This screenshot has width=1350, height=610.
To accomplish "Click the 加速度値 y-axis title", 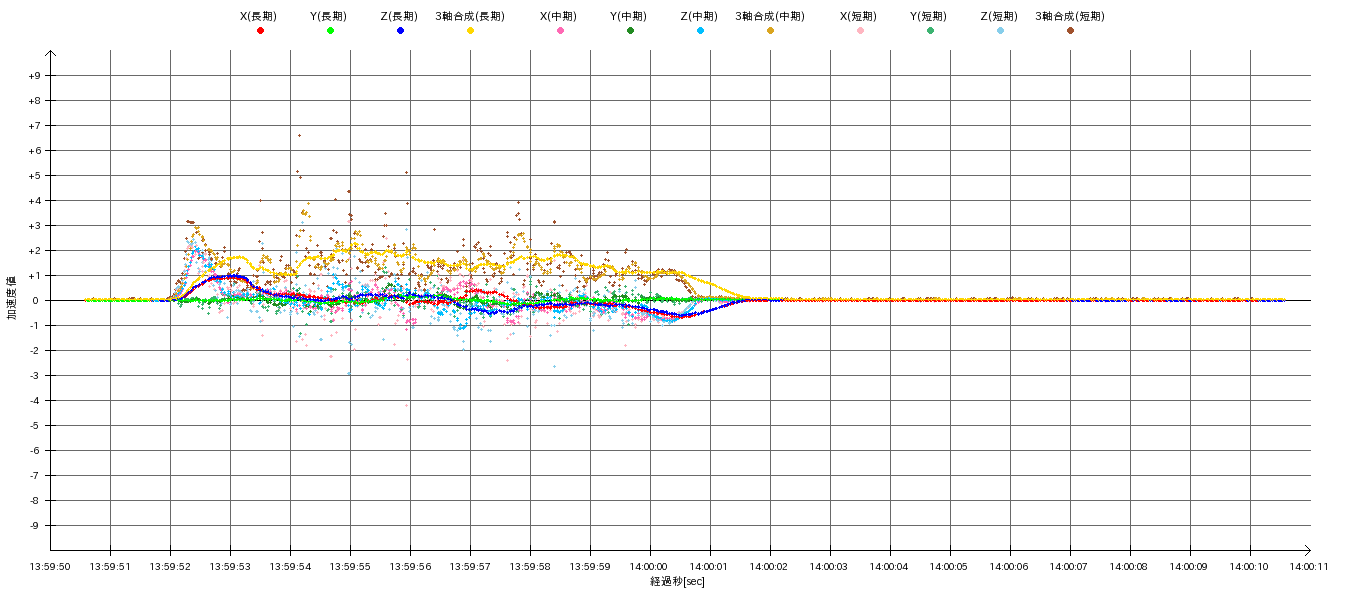I will pos(12,298).
